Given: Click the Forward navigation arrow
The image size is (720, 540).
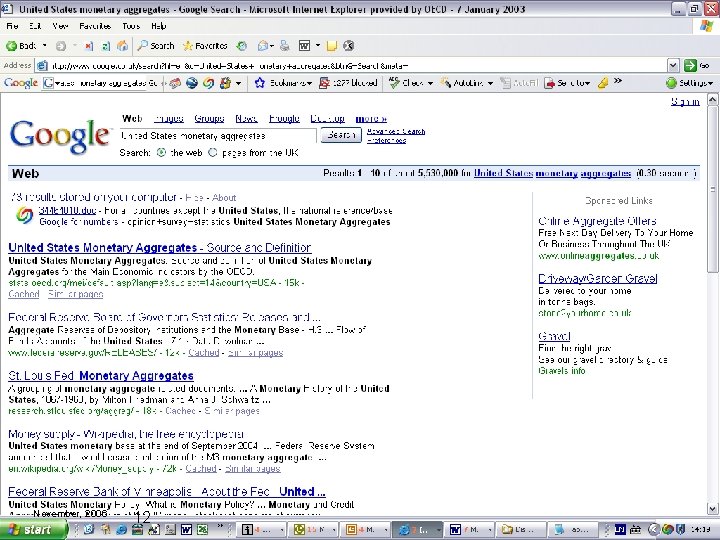Looking at the screenshot, I should [60, 46].
